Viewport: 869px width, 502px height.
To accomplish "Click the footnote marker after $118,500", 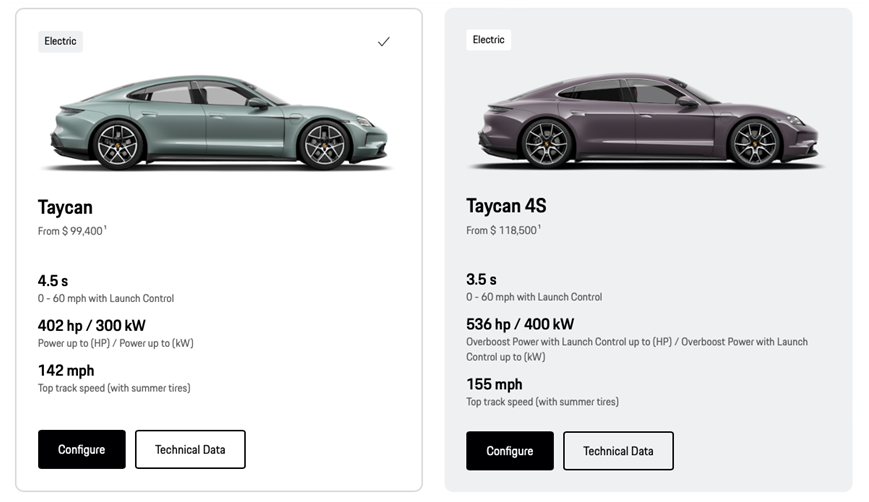I will click(539, 227).
